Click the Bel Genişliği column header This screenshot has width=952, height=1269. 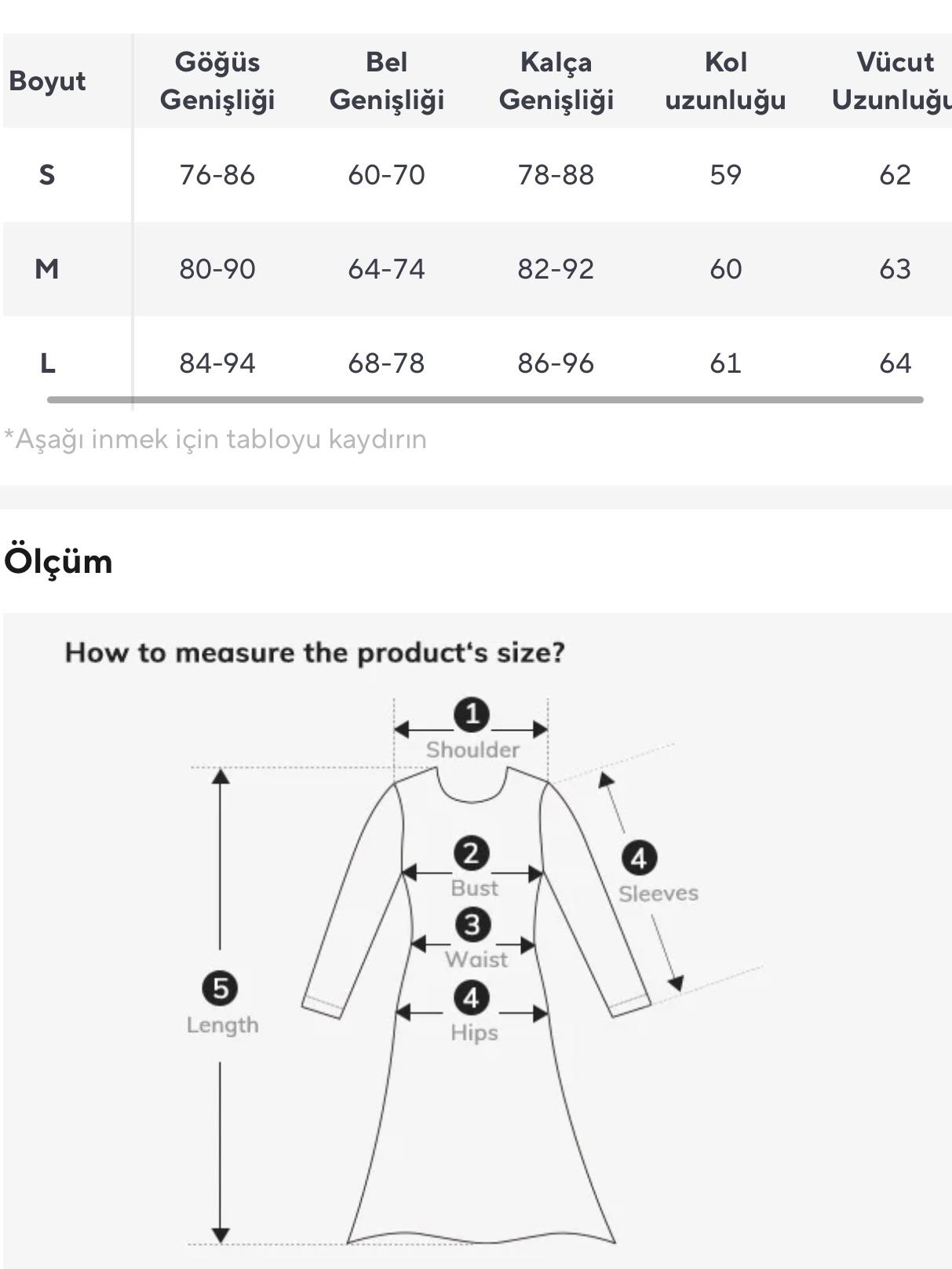click(x=386, y=81)
